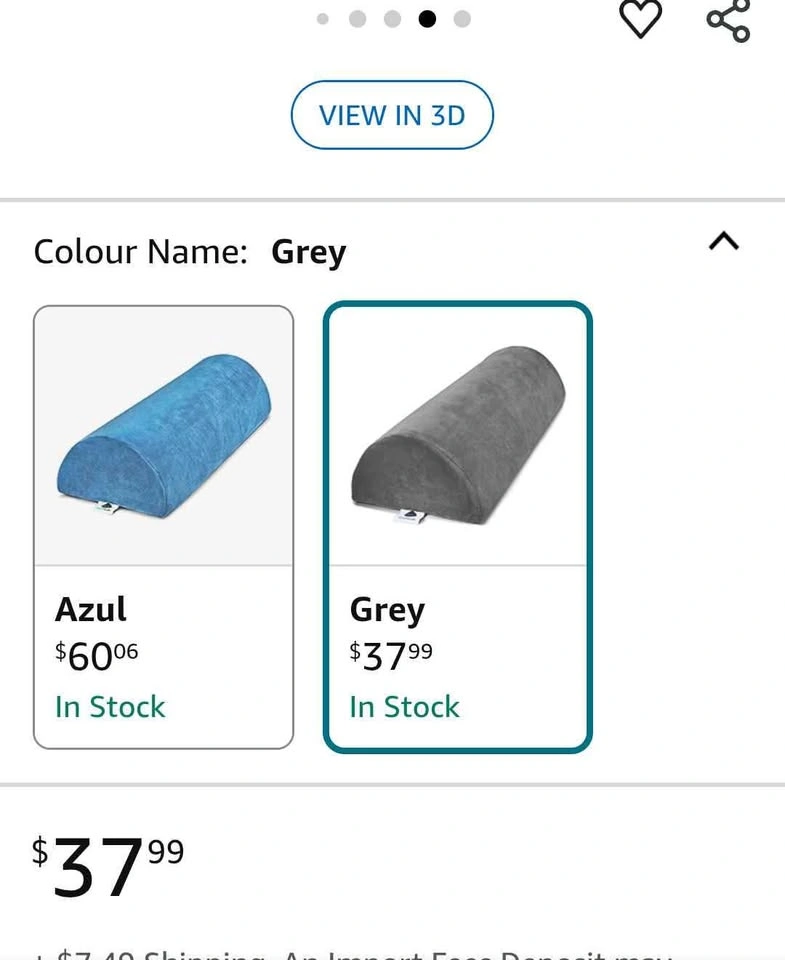This screenshot has width=785, height=960.
Task: Click In Stock under Grey option
Action: 404,707
